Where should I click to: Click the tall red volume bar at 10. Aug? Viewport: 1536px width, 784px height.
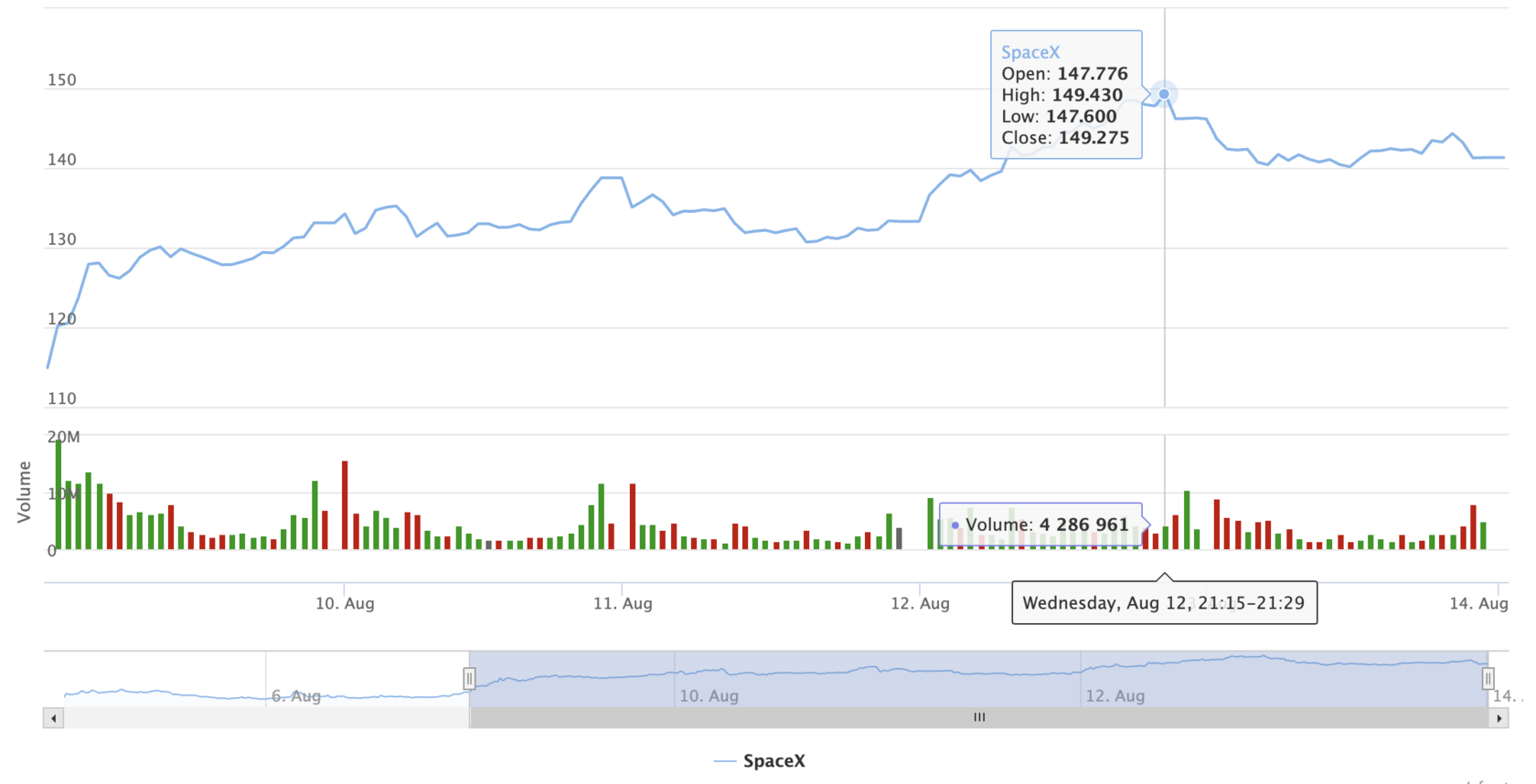(345, 505)
